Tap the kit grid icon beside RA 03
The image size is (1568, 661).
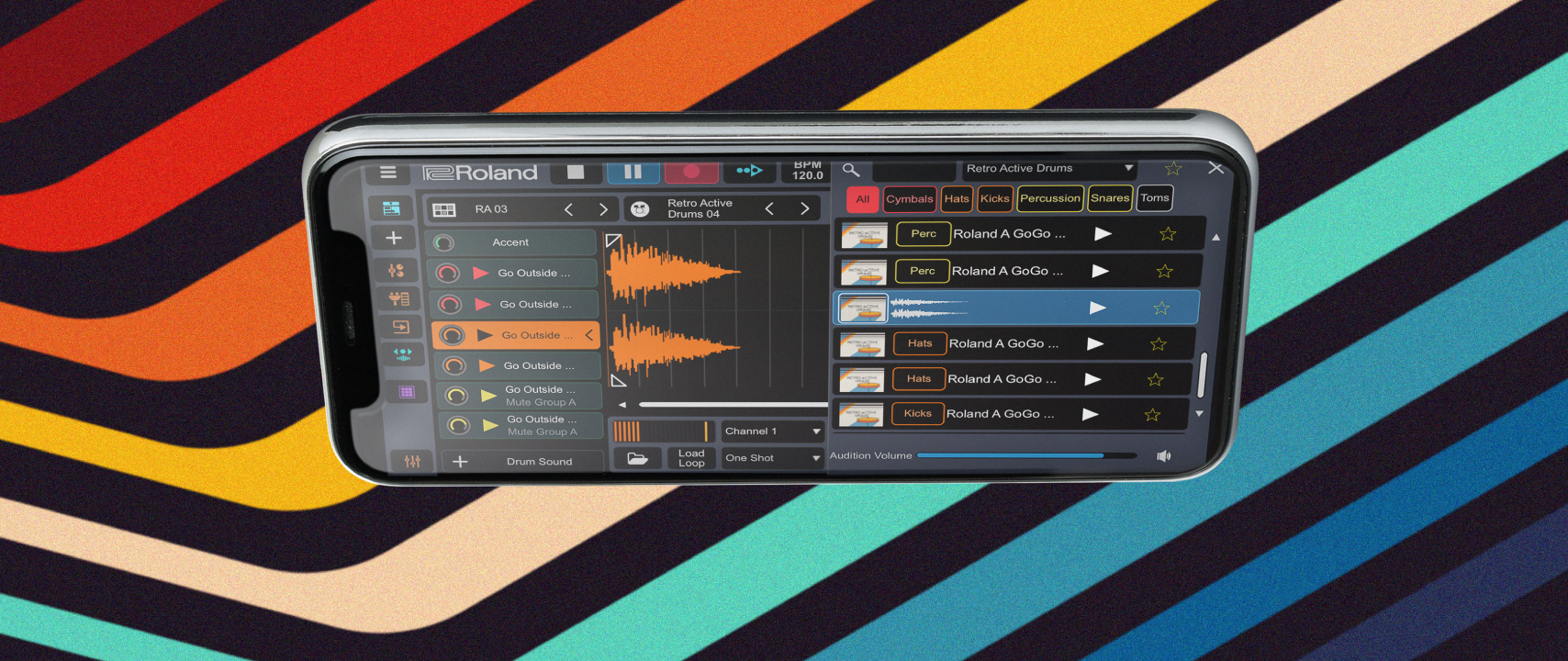[x=444, y=210]
